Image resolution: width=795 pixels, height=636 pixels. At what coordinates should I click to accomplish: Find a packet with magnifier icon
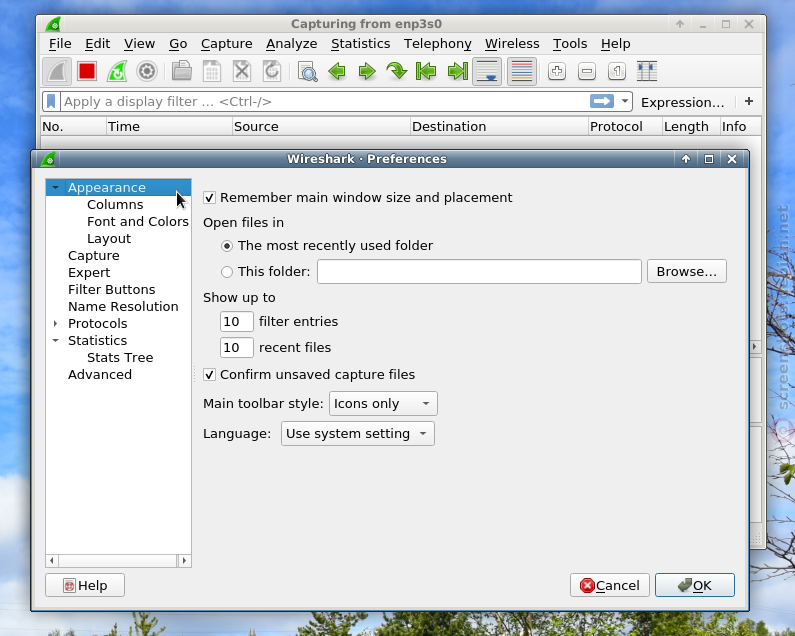point(307,72)
